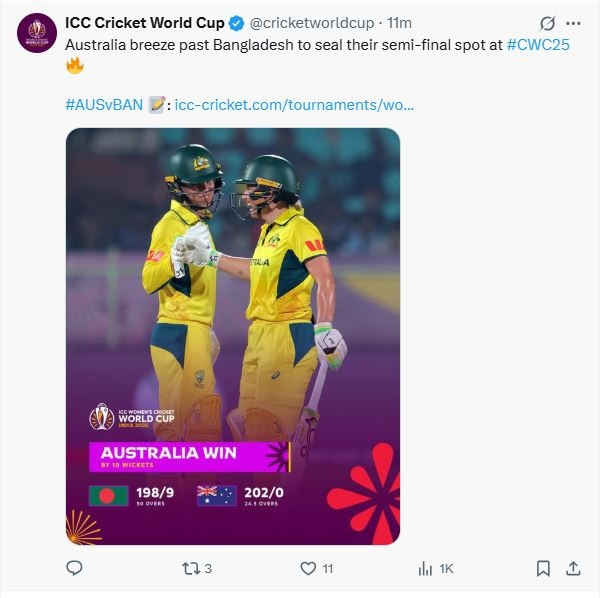
Task: Open the ICC Cricket World Cup account name
Action: pyautogui.click(x=144, y=23)
